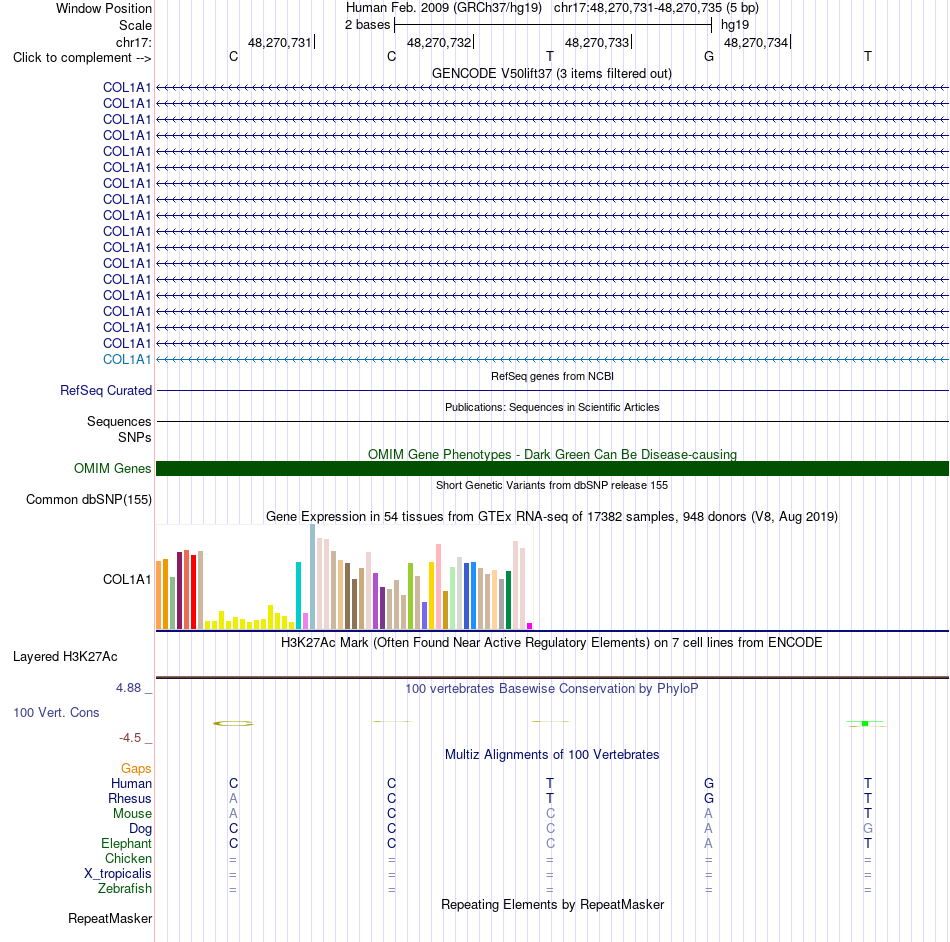Click the '-4.5' PhyloP lower scale value
Image resolution: width=950 pixels, height=942 pixels.
(x=130, y=738)
